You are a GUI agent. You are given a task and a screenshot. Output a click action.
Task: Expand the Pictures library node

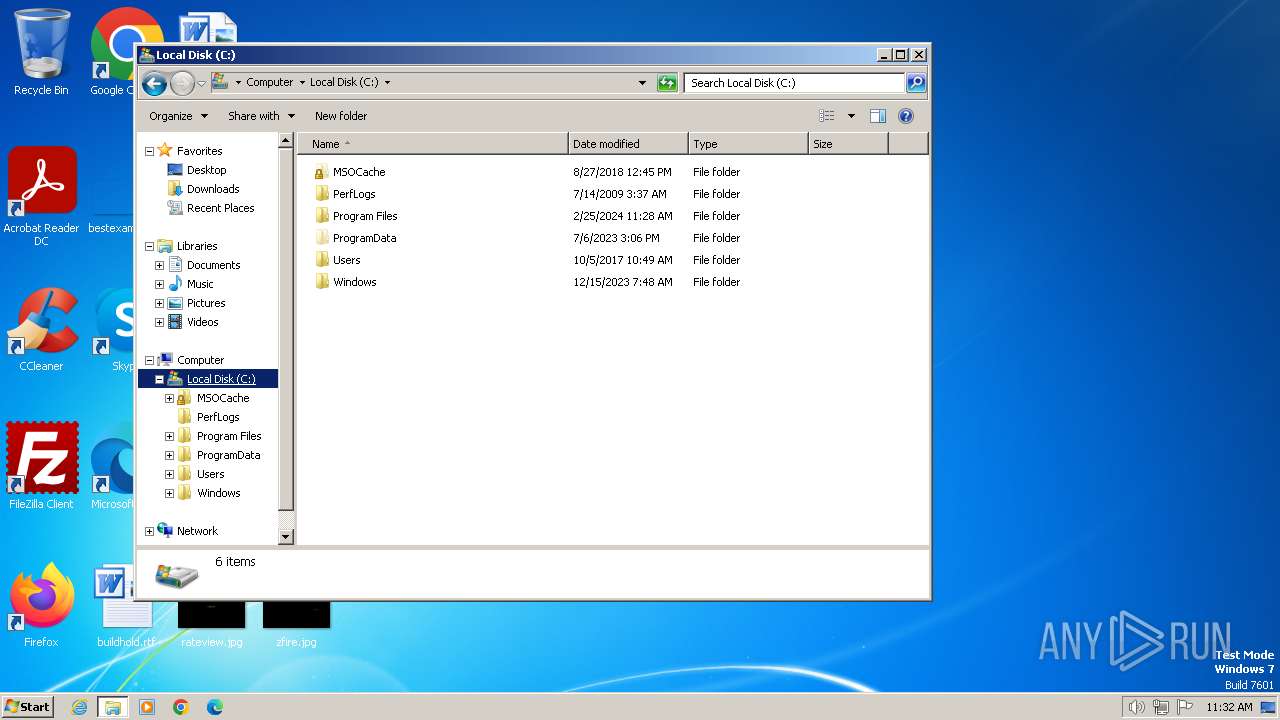click(x=159, y=303)
